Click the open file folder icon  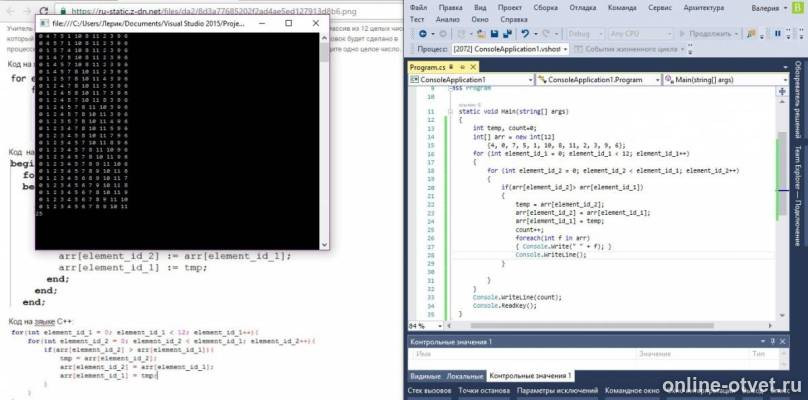coord(481,34)
